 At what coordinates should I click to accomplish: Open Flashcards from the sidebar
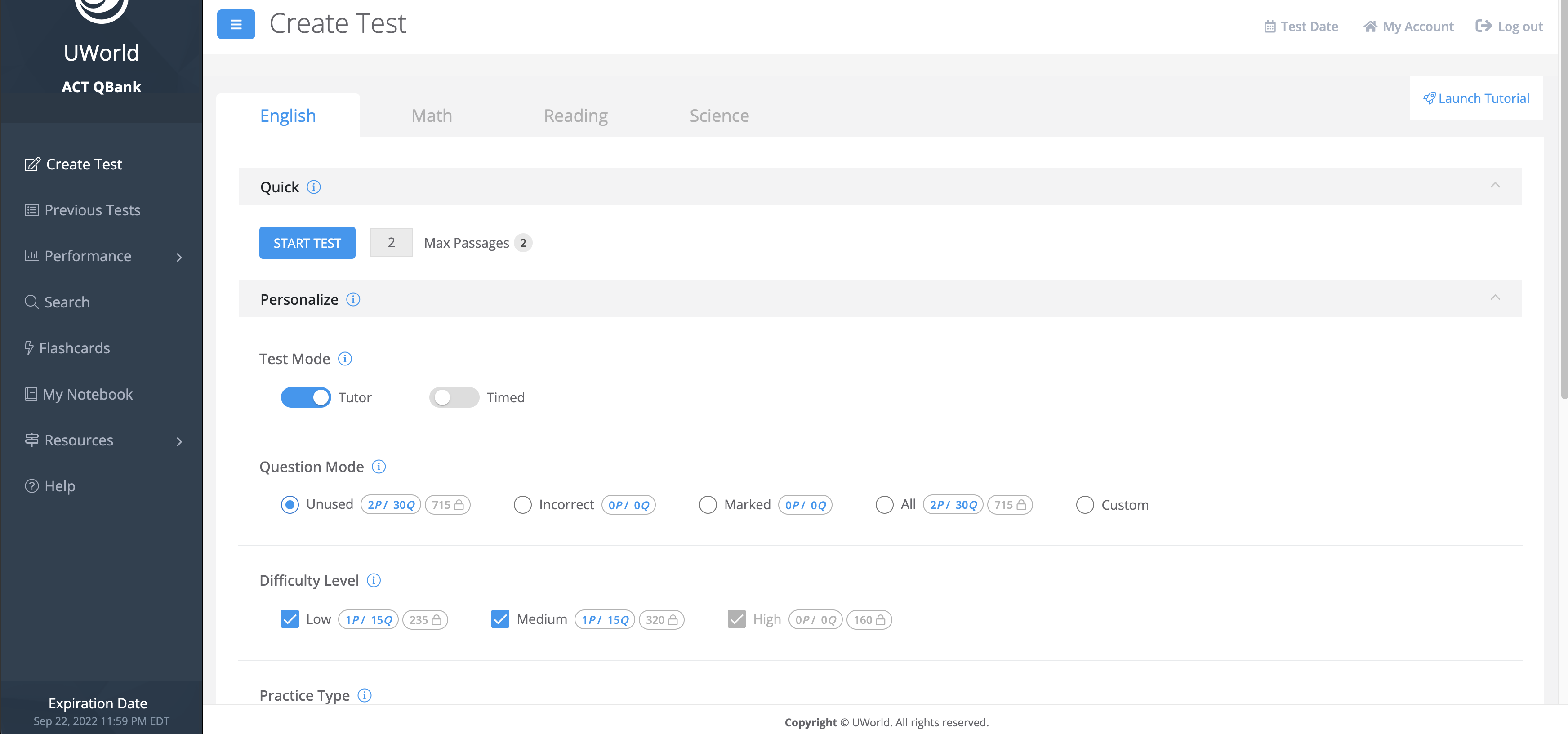(74, 348)
